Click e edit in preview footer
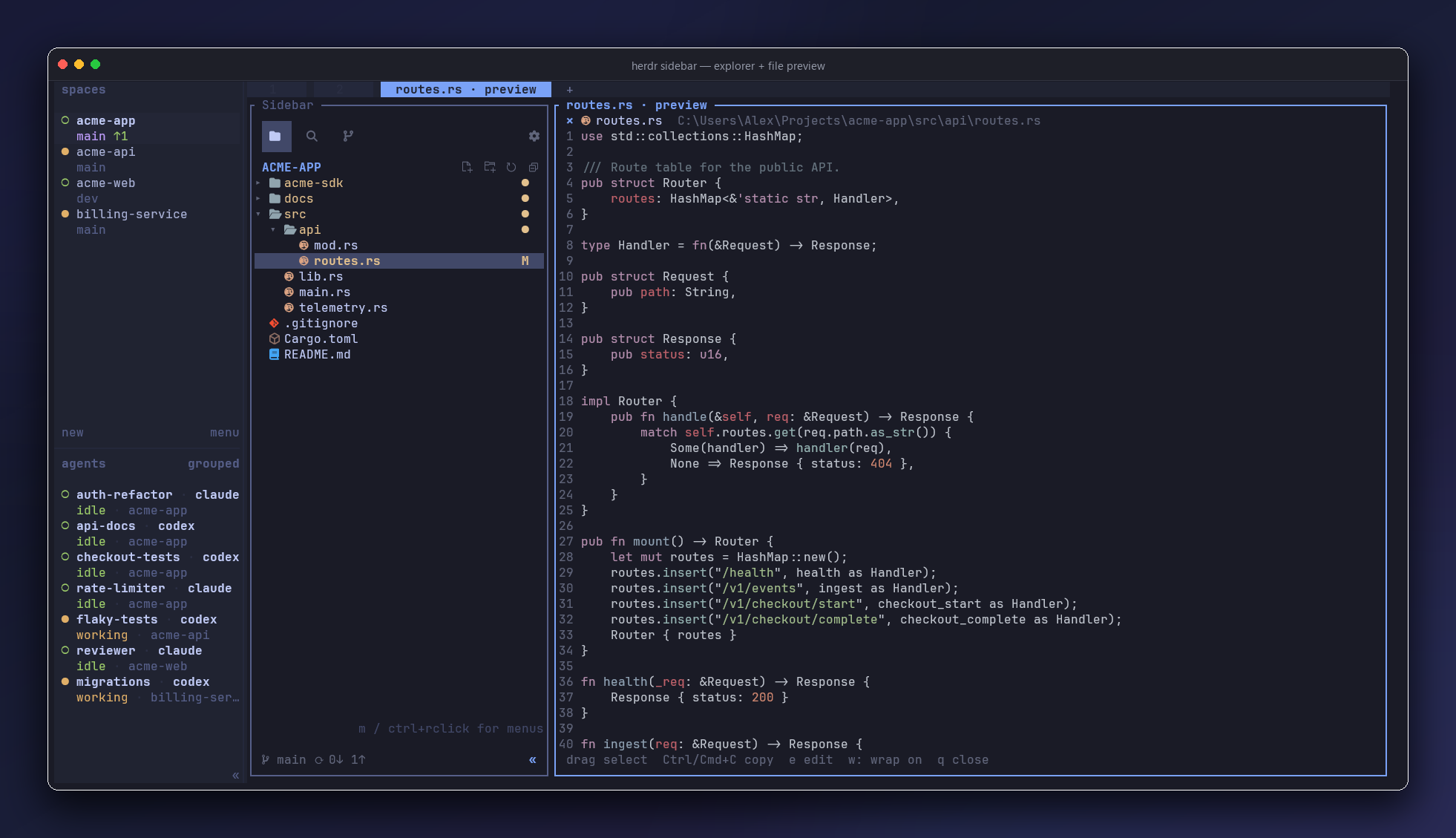This screenshot has width=1456, height=838. (810, 760)
